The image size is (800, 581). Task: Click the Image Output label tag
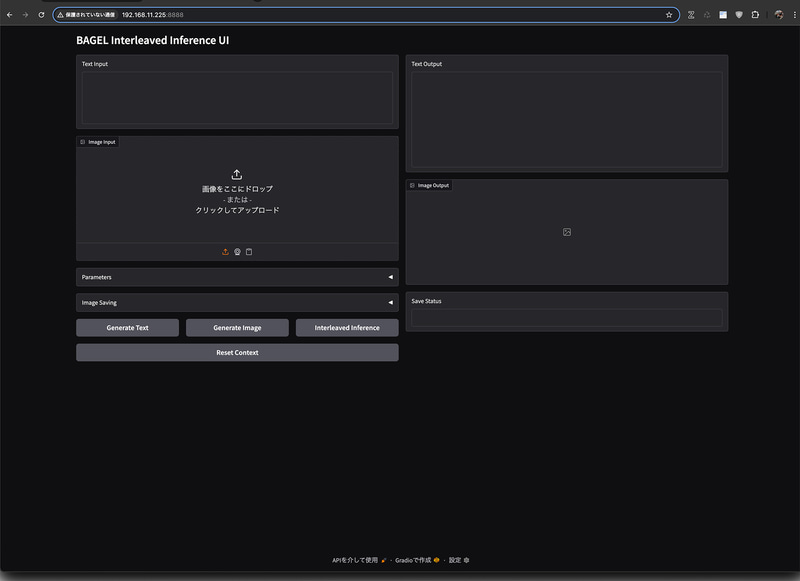pyautogui.click(x=429, y=185)
